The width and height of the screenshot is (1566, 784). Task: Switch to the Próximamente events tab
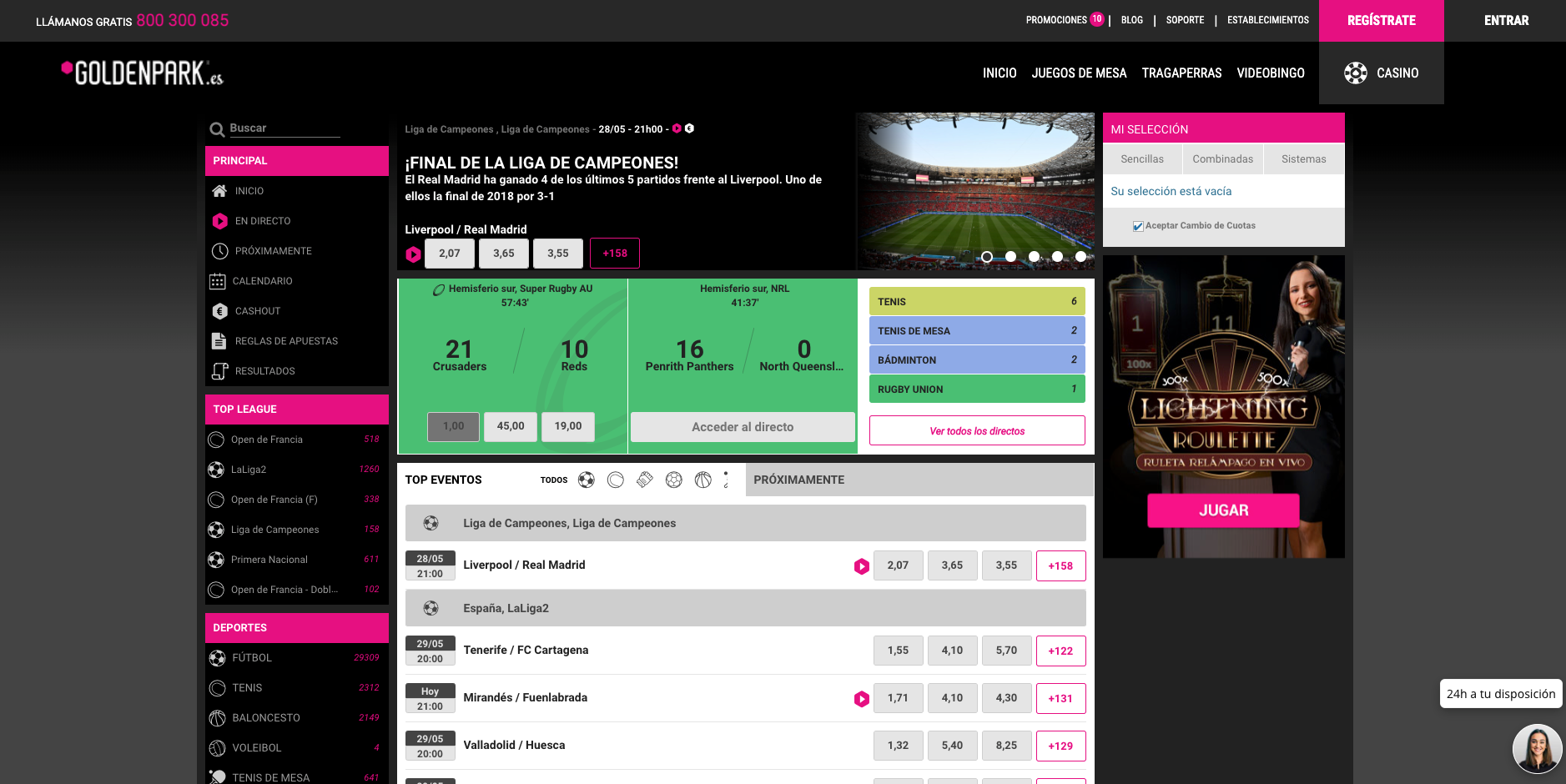tap(919, 480)
